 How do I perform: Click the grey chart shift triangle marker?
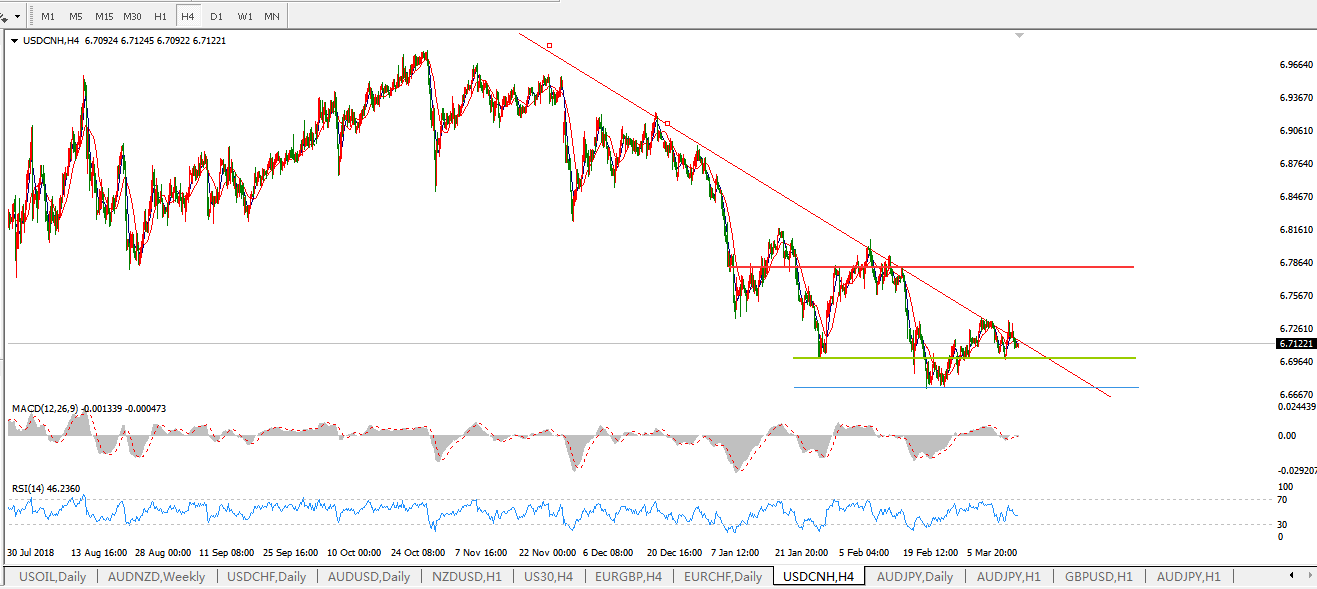tap(1019, 36)
